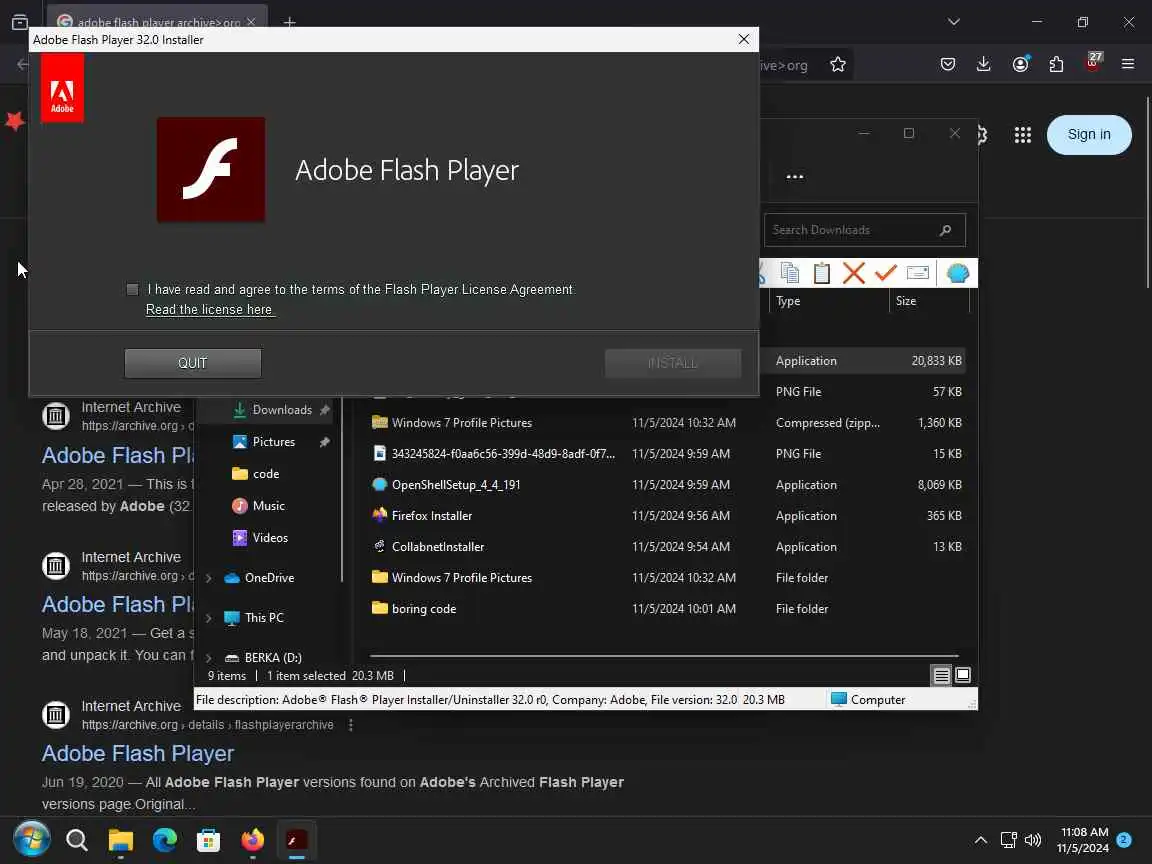Screen dimensions: 1152x864
Task: Click the 20,833 KB size cell
Action: [936, 361]
